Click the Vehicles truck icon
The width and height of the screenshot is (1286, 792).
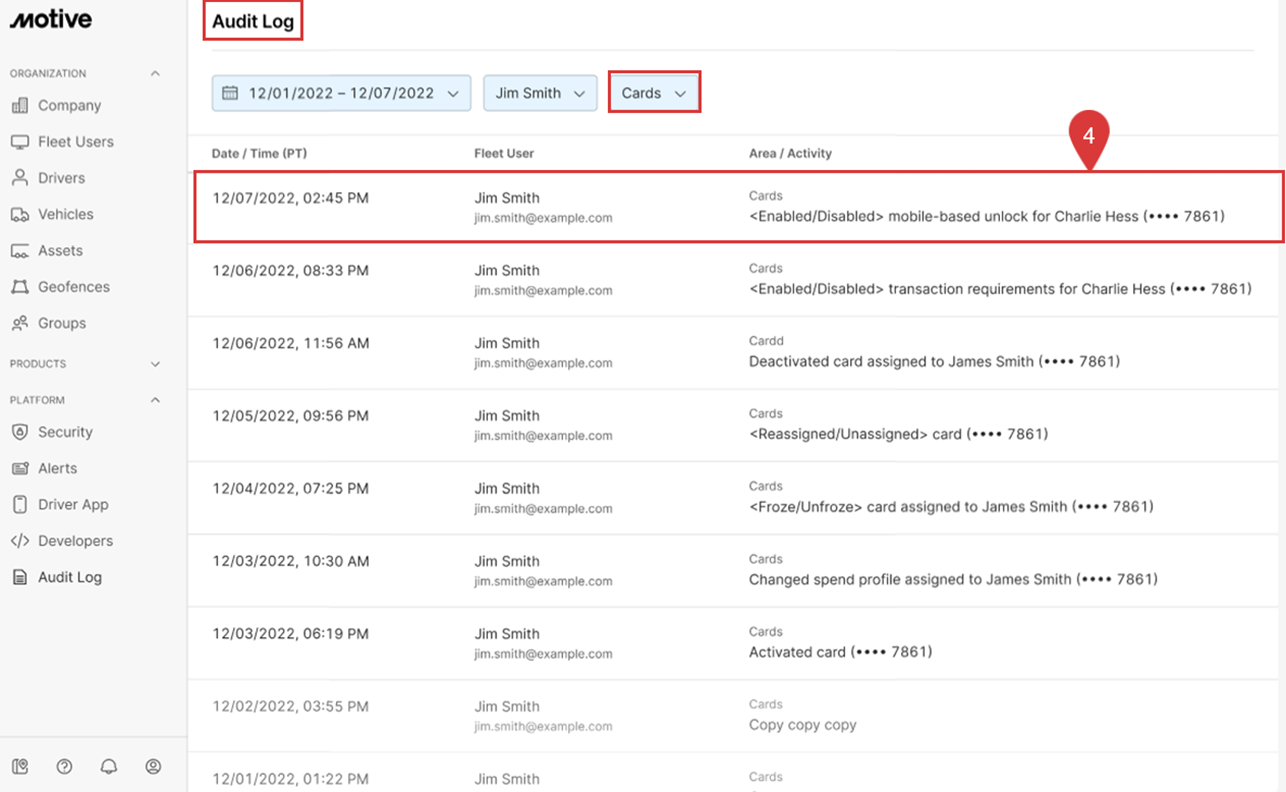point(20,215)
